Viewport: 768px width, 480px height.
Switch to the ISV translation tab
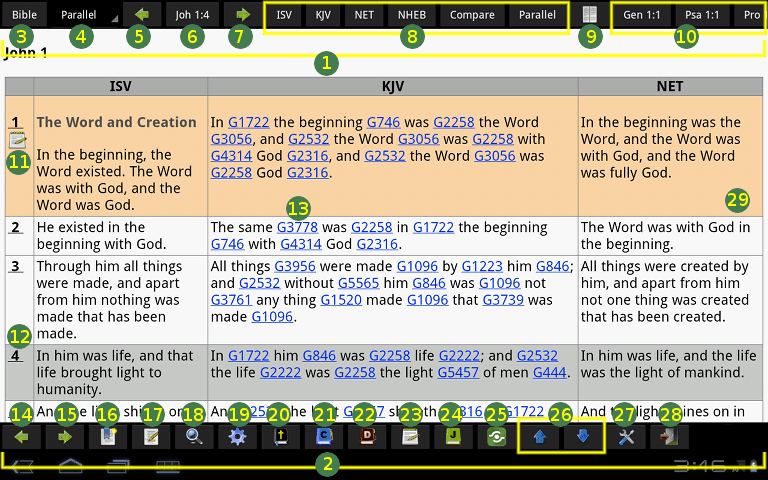(x=284, y=15)
